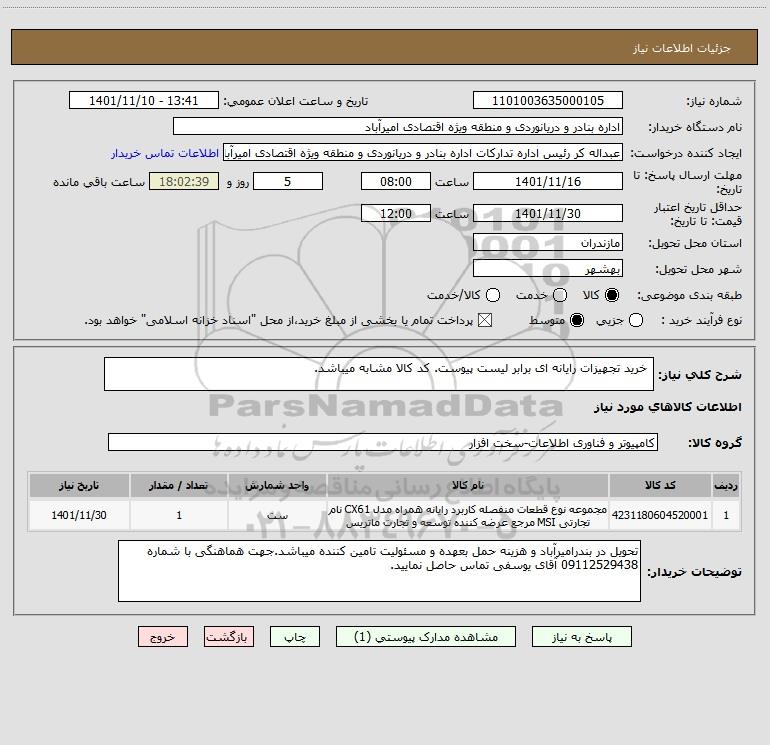The height and width of the screenshot is (745, 770).
Task: Click the خروج exit button
Action: point(163,637)
